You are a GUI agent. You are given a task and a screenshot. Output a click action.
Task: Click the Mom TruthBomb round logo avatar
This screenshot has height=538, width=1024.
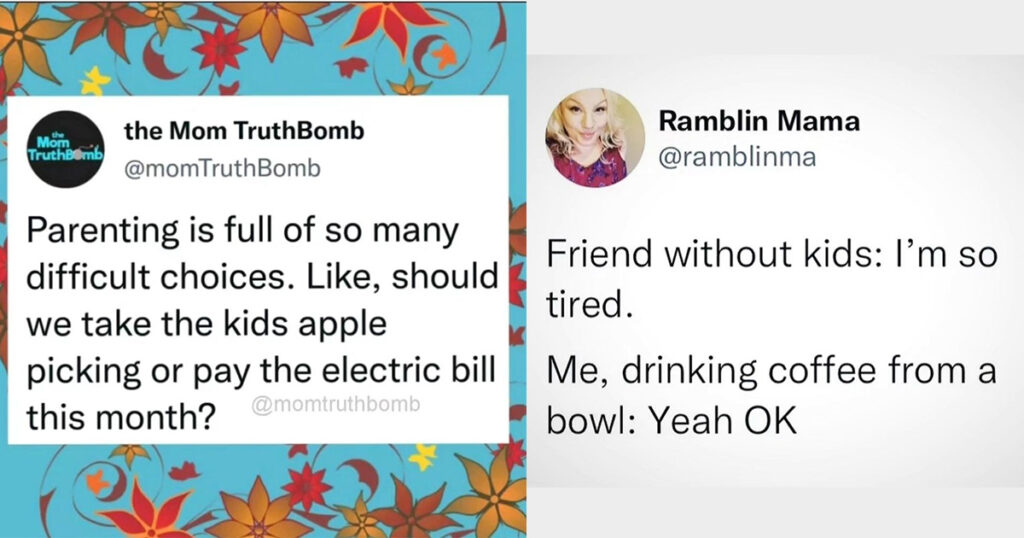tap(65, 149)
